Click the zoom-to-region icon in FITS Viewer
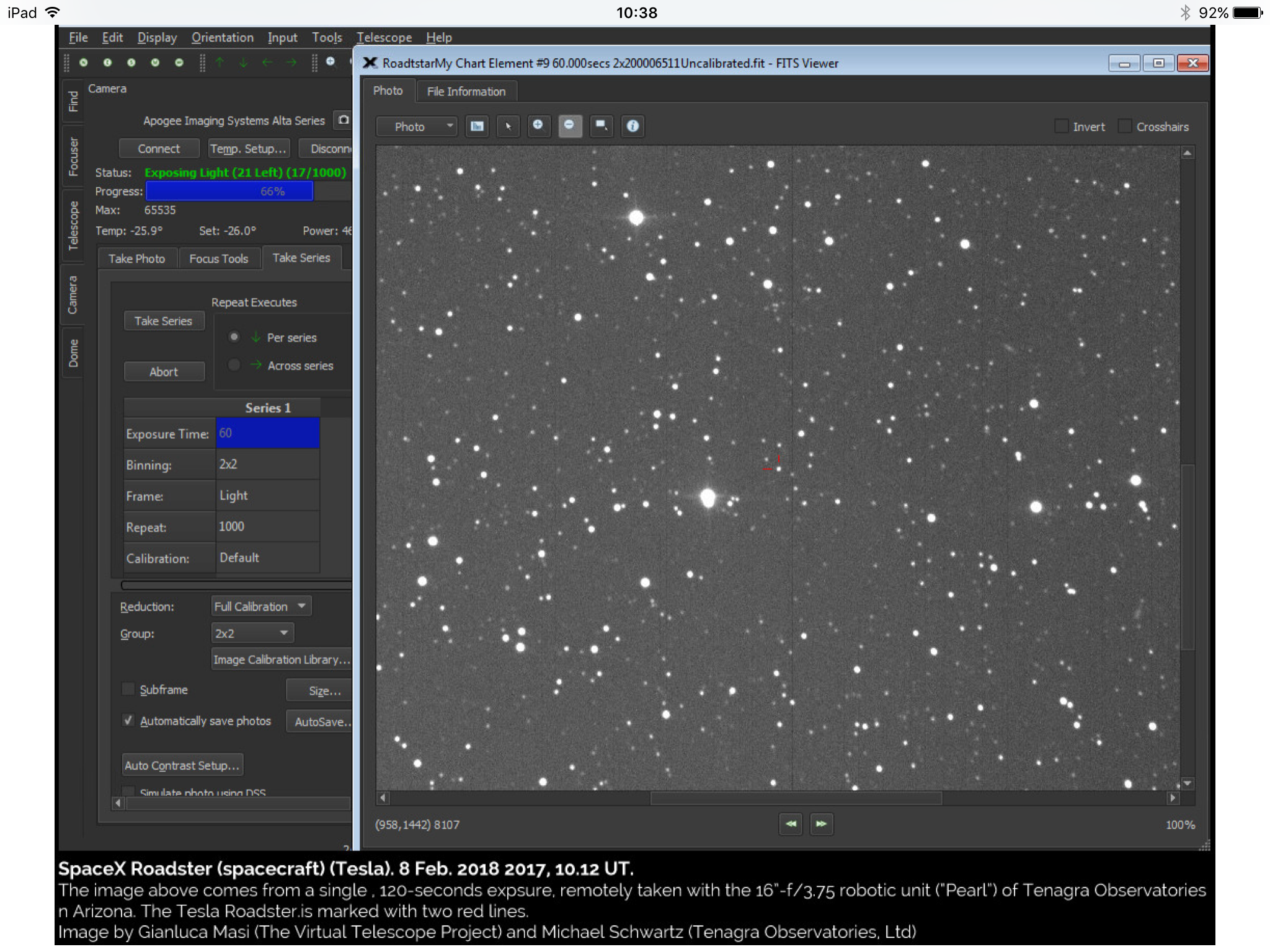Screen dimensions: 1270x952 [x=601, y=126]
